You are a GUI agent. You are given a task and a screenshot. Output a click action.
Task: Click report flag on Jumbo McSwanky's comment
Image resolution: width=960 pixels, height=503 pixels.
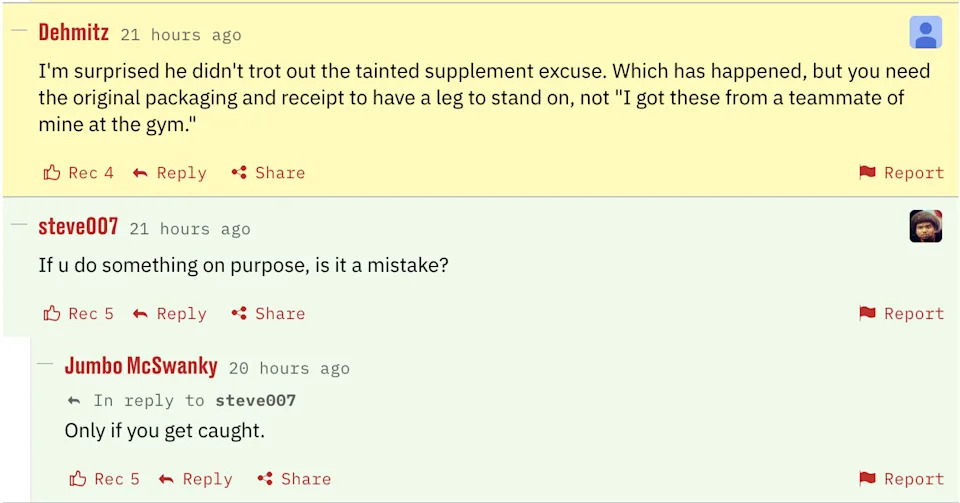pyautogui.click(x=867, y=479)
